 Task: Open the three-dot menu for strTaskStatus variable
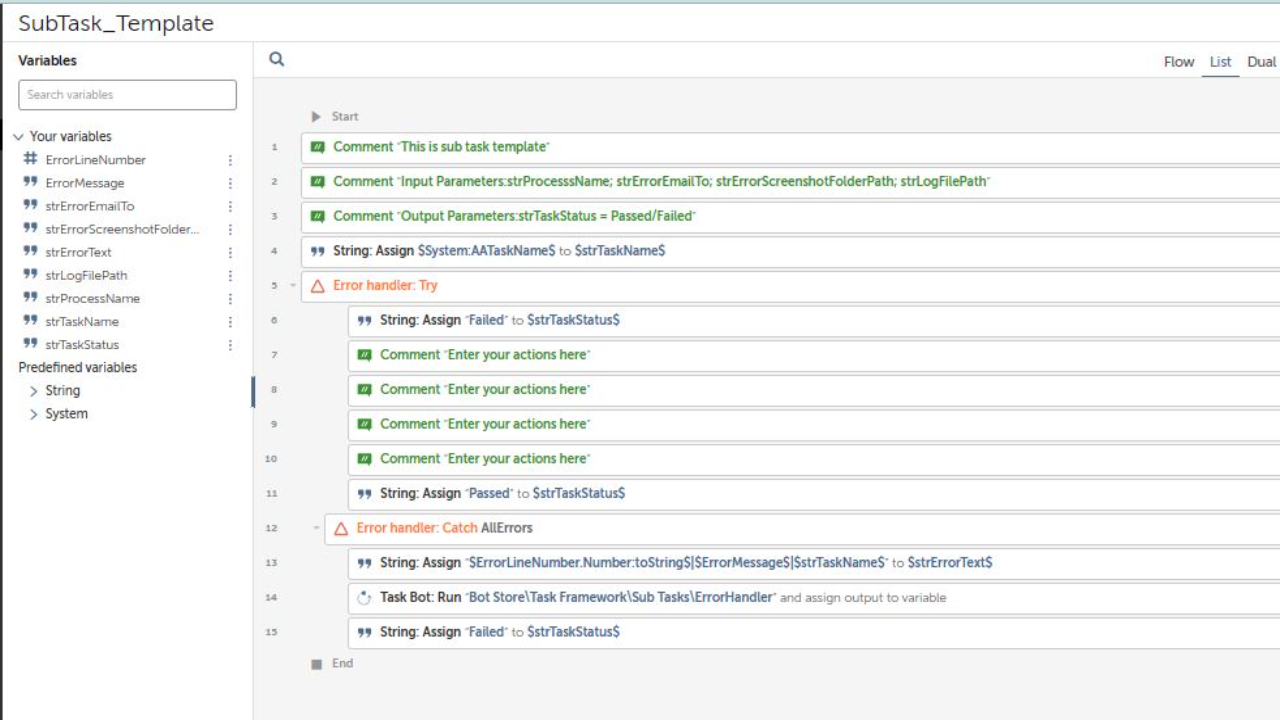(x=230, y=345)
